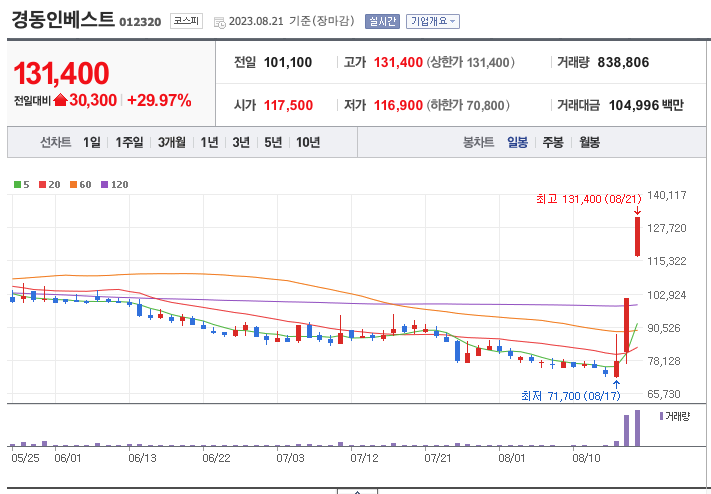The width and height of the screenshot is (711, 494).
Task: Click the 전일 value 101,100
Action: tap(288, 62)
